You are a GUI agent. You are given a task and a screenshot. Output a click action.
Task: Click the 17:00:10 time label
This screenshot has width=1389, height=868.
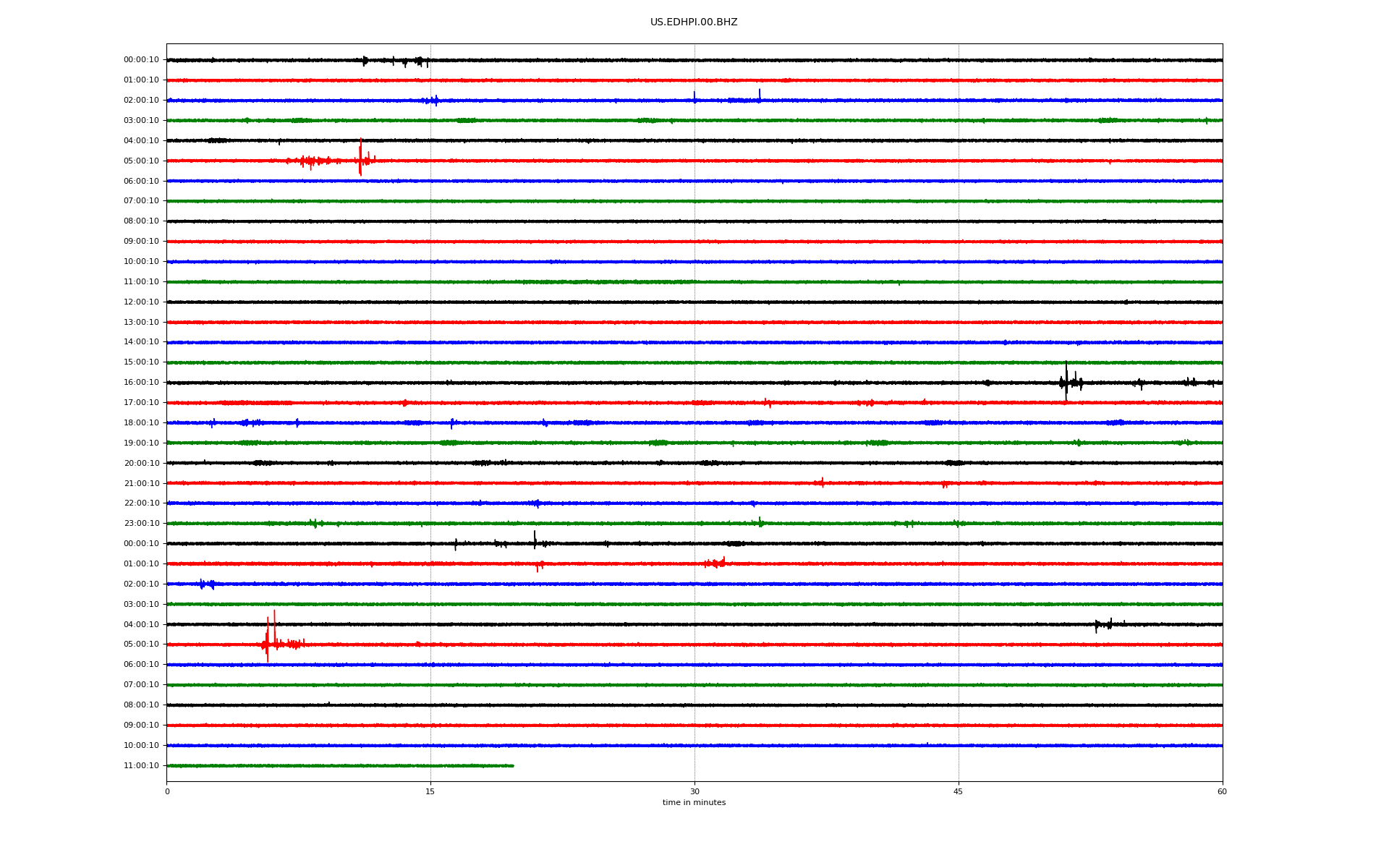point(141,403)
